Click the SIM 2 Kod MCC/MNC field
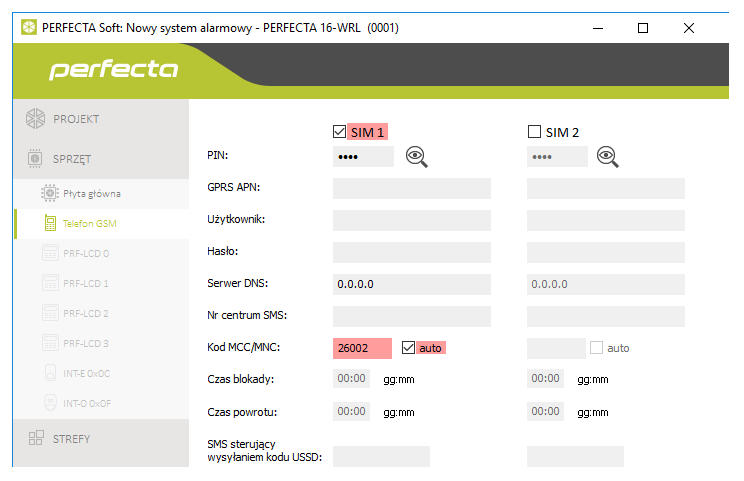Viewport: 744px width, 481px height. coord(556,348)
